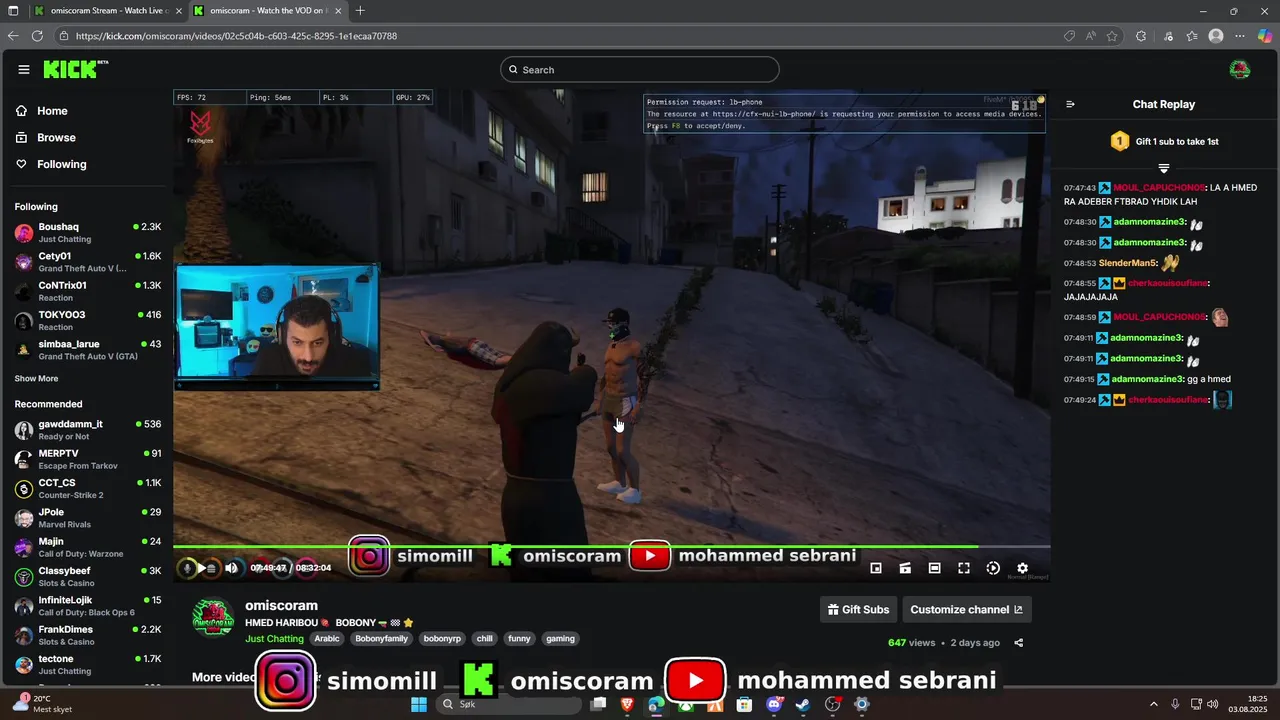Viewport: 1280px width, 720px height.
Task: Click the bobonyrp tag
Action: pos(442,639)
